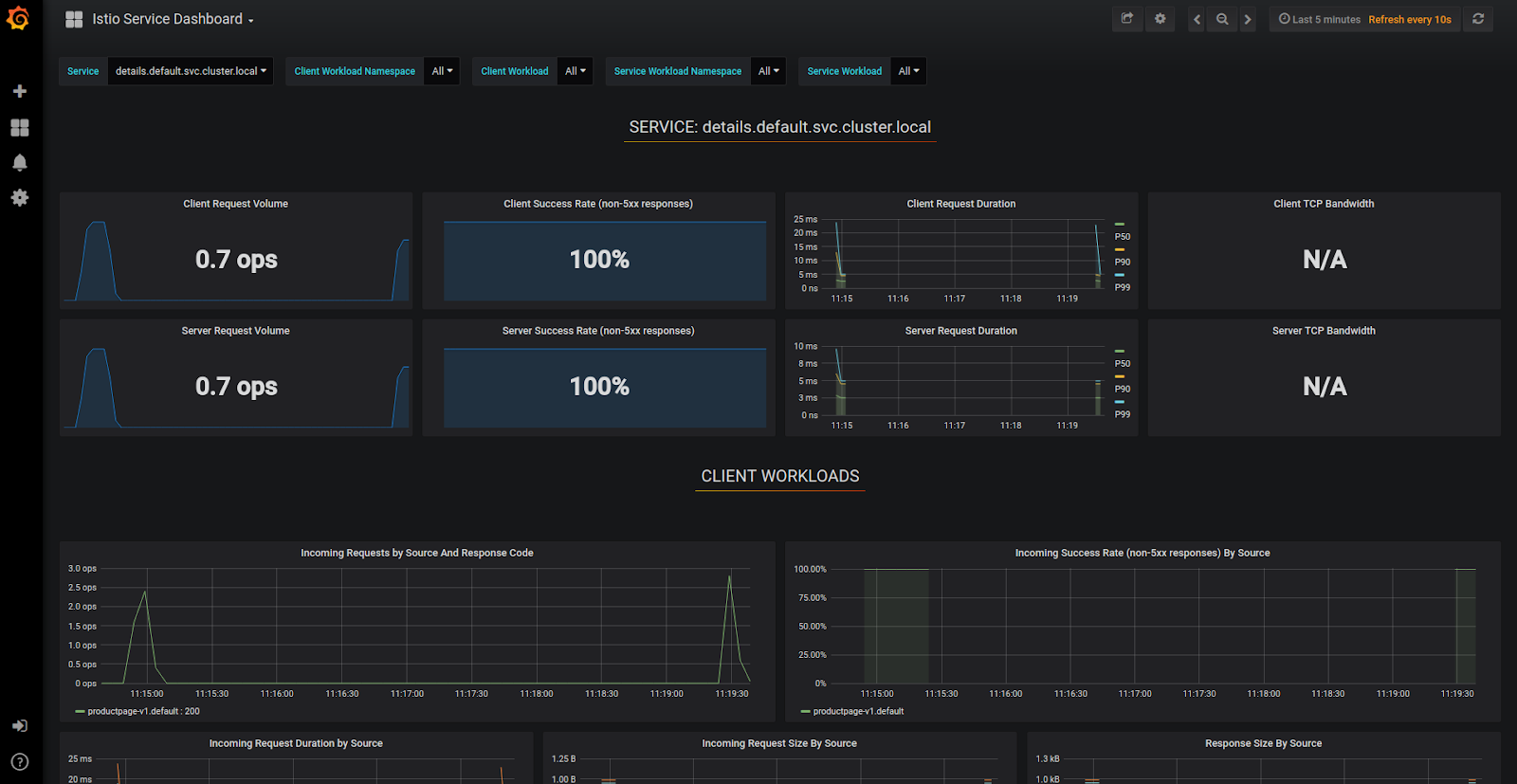The height and width of the screenshot is (784, 1517).
Task: Open the Service Workload All dropdown
Action: pyautogui.click(x=908, y=71)
